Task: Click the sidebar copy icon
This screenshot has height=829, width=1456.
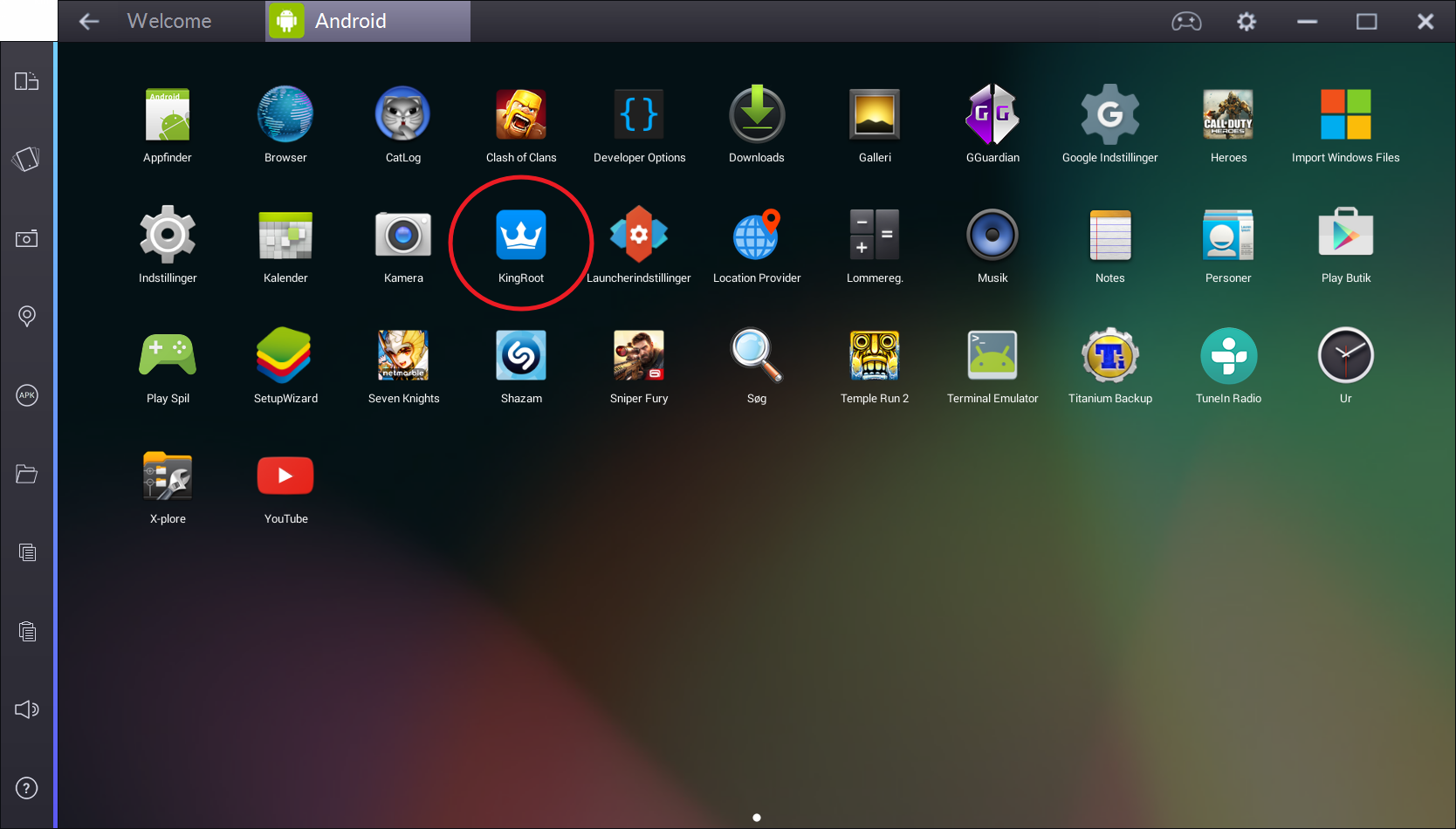Action: (27, 552)
